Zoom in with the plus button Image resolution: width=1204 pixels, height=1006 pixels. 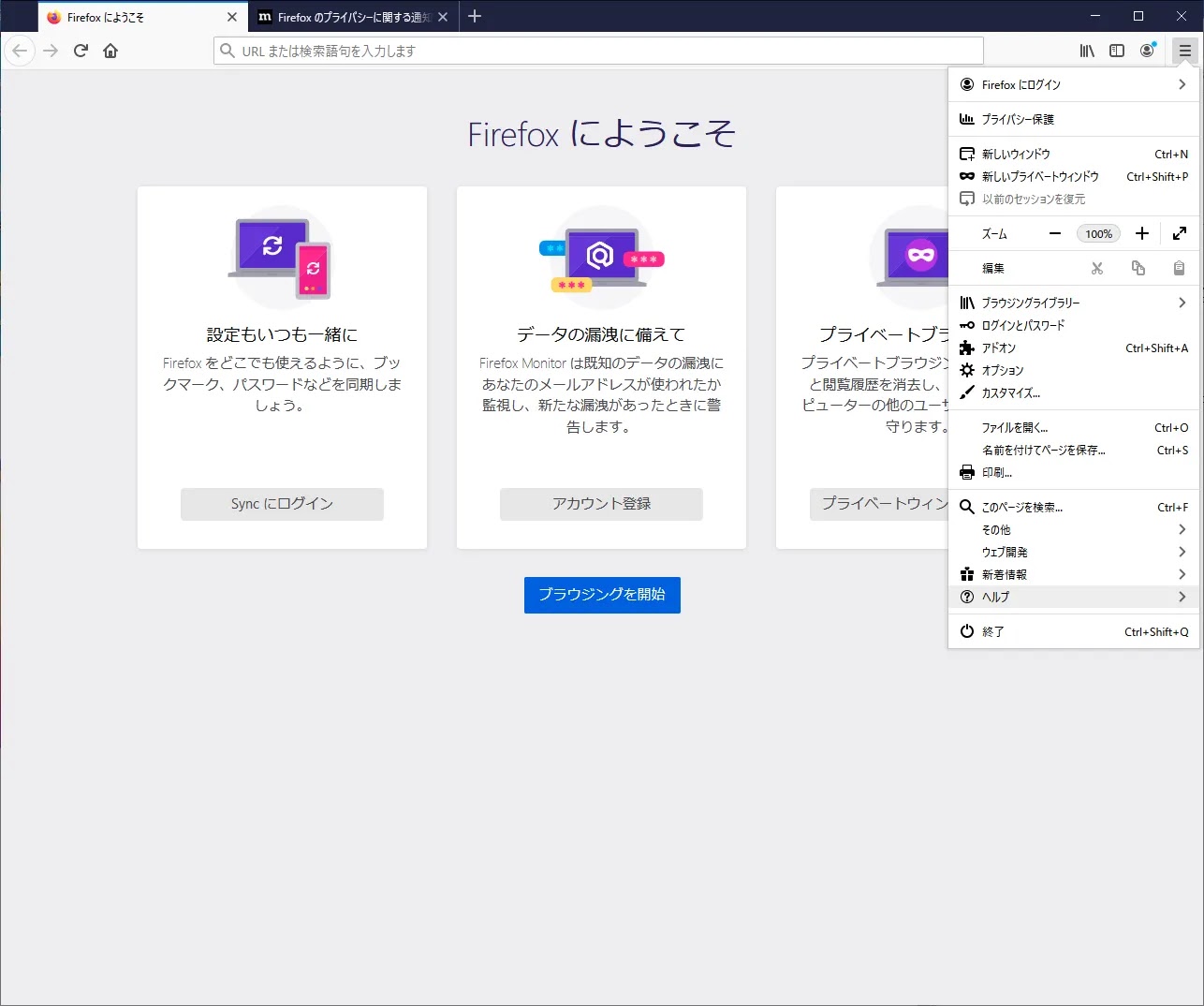1142,234
